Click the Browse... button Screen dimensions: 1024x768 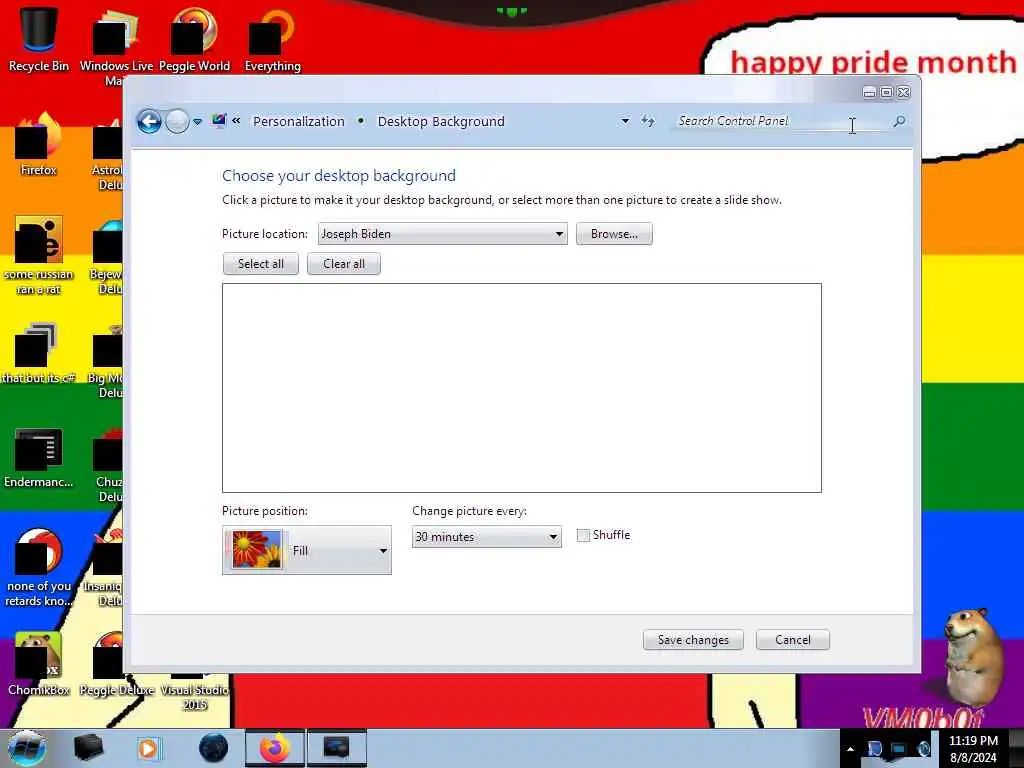614,234
